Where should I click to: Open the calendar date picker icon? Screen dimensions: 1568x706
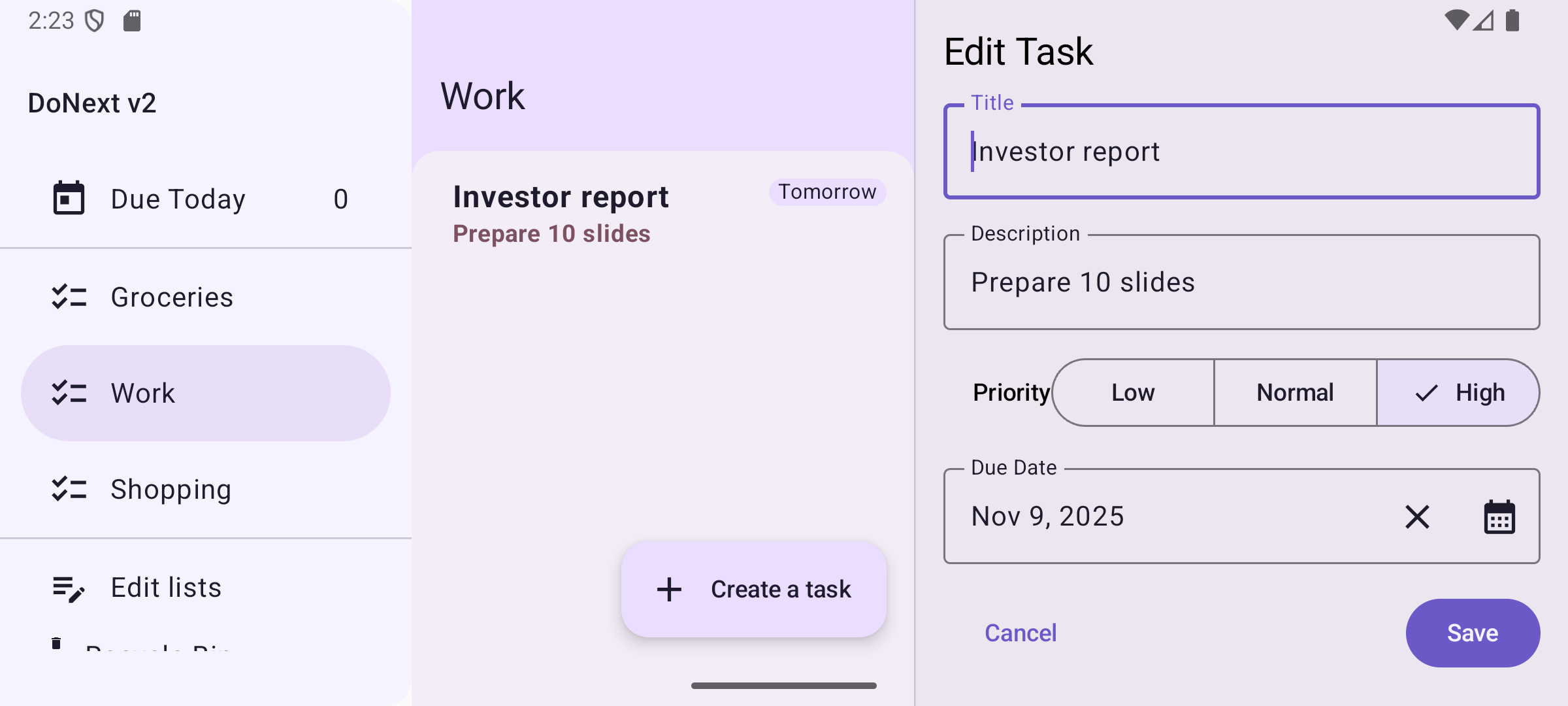click(1499, 517)
